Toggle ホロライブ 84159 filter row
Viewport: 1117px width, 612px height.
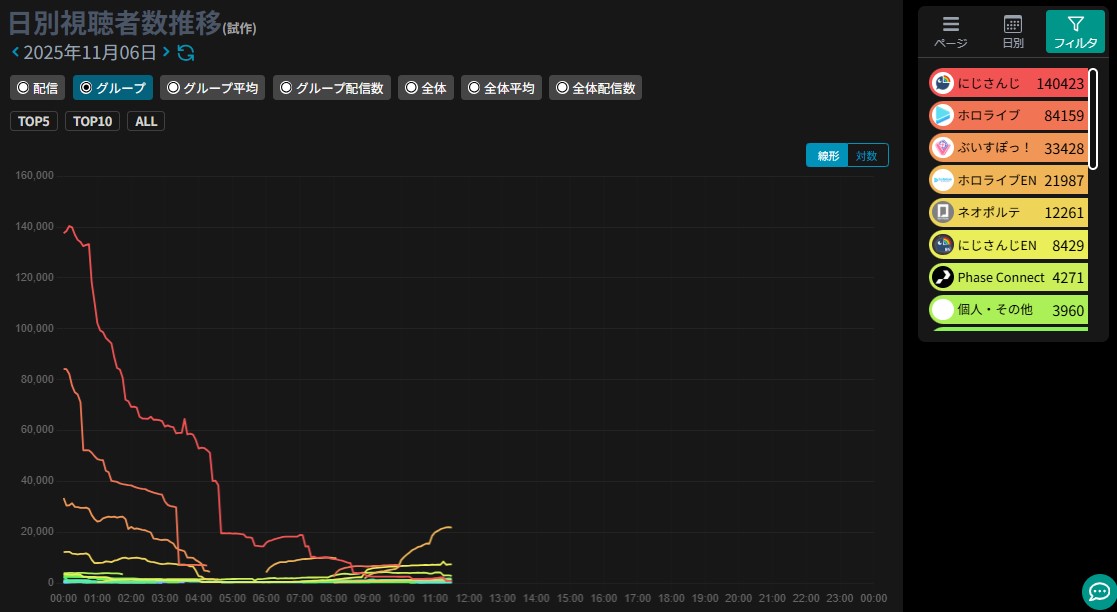coord(1009,115)
